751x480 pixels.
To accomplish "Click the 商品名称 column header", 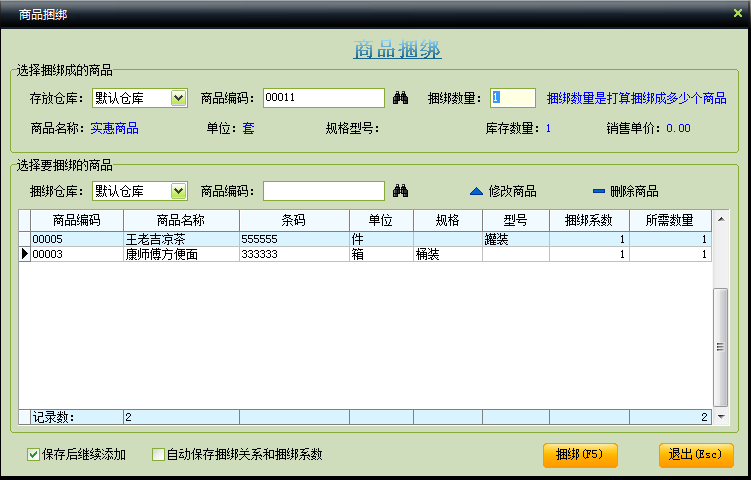I will point(181,220).
